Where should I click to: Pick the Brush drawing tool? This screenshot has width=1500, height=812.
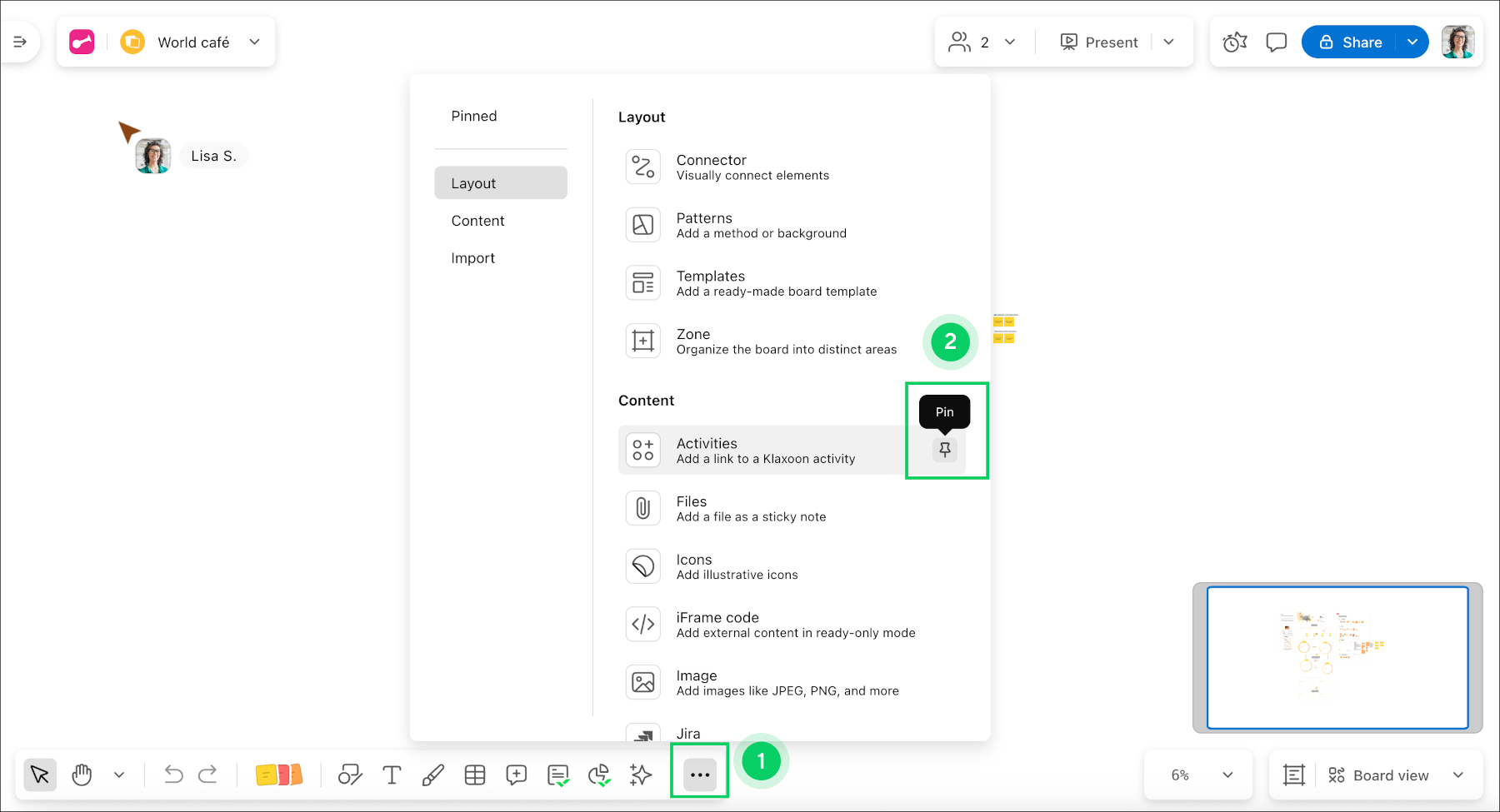(x=432, y=775)
